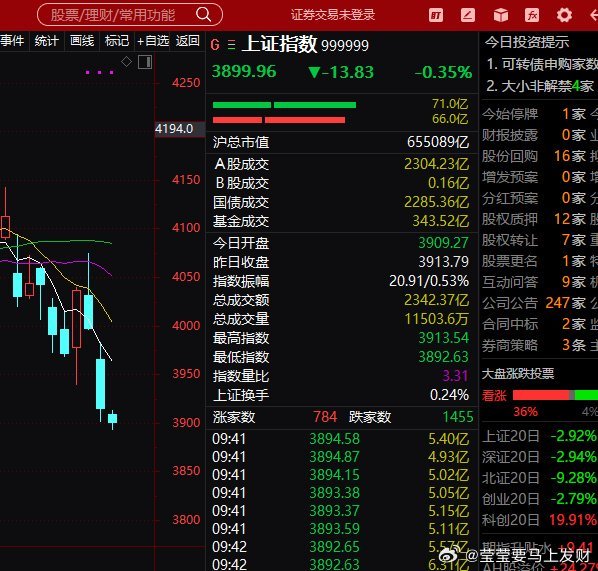Click 今日开盘 value 3909.27
Screen dimensions: 598x571
[443, 243]
